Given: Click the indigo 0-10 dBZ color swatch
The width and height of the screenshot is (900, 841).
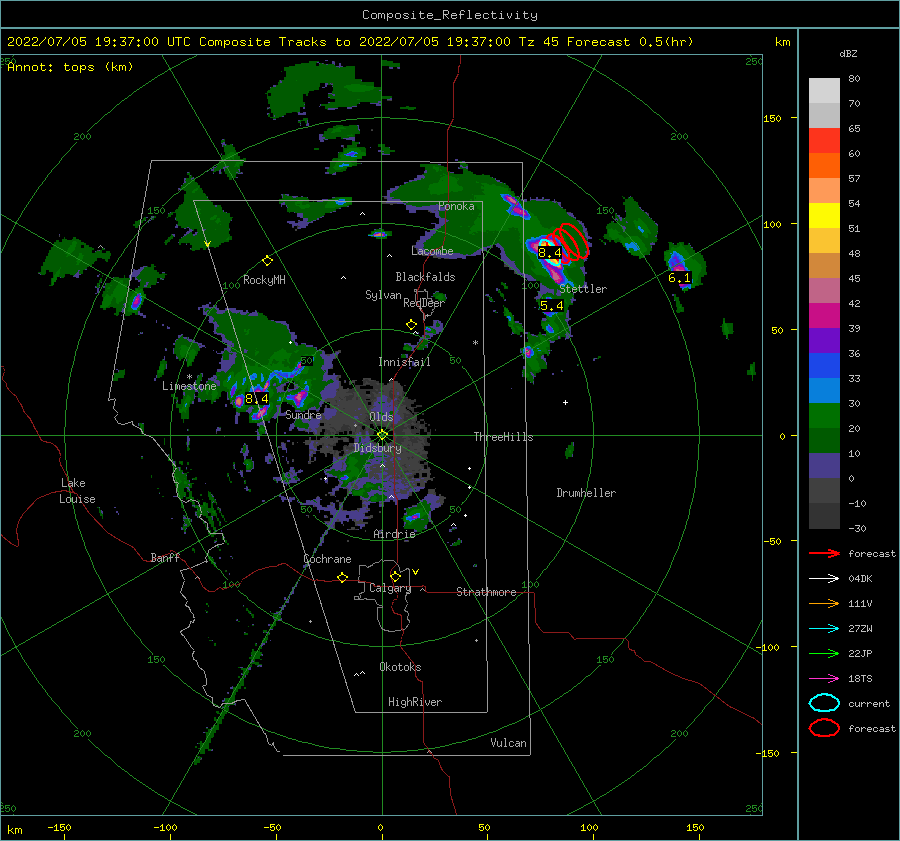Looking at the screenshot, I should (x=824, y=466).
